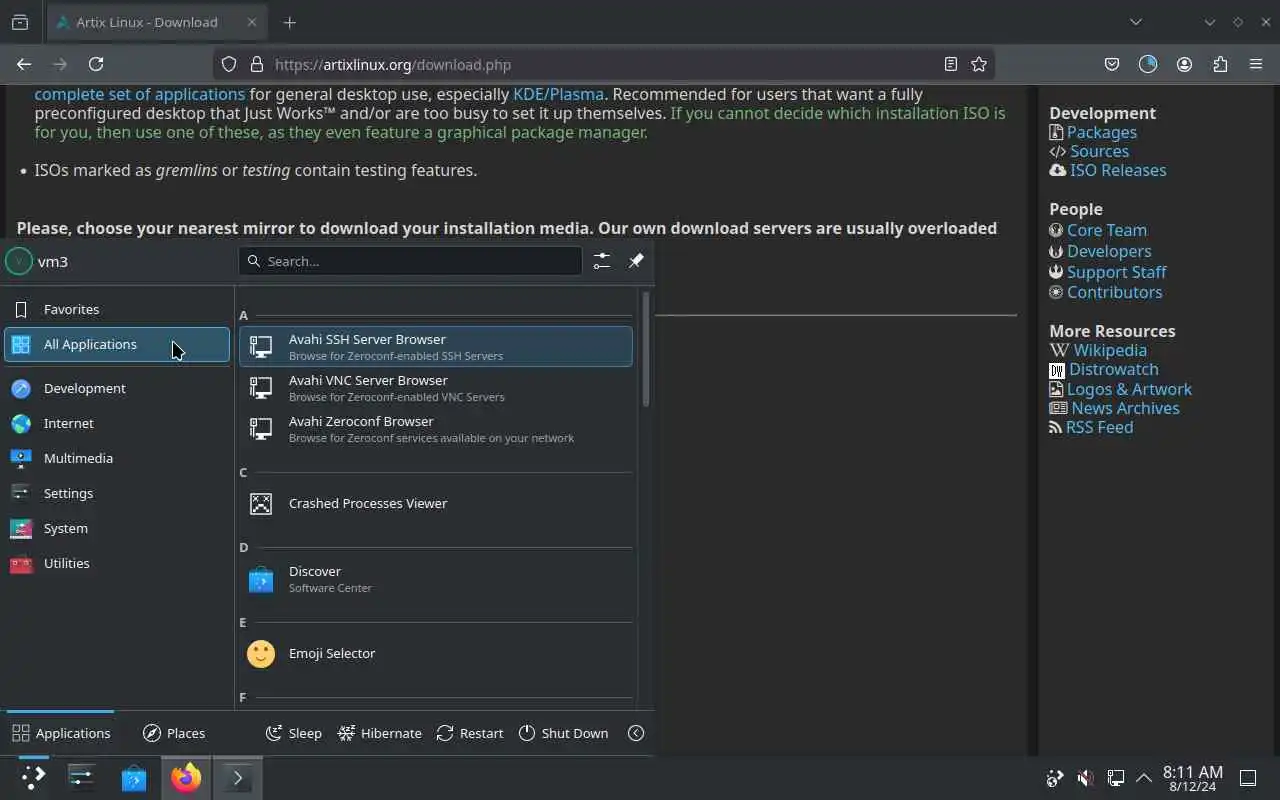Open the Support Staff link

coord(1116,272)
